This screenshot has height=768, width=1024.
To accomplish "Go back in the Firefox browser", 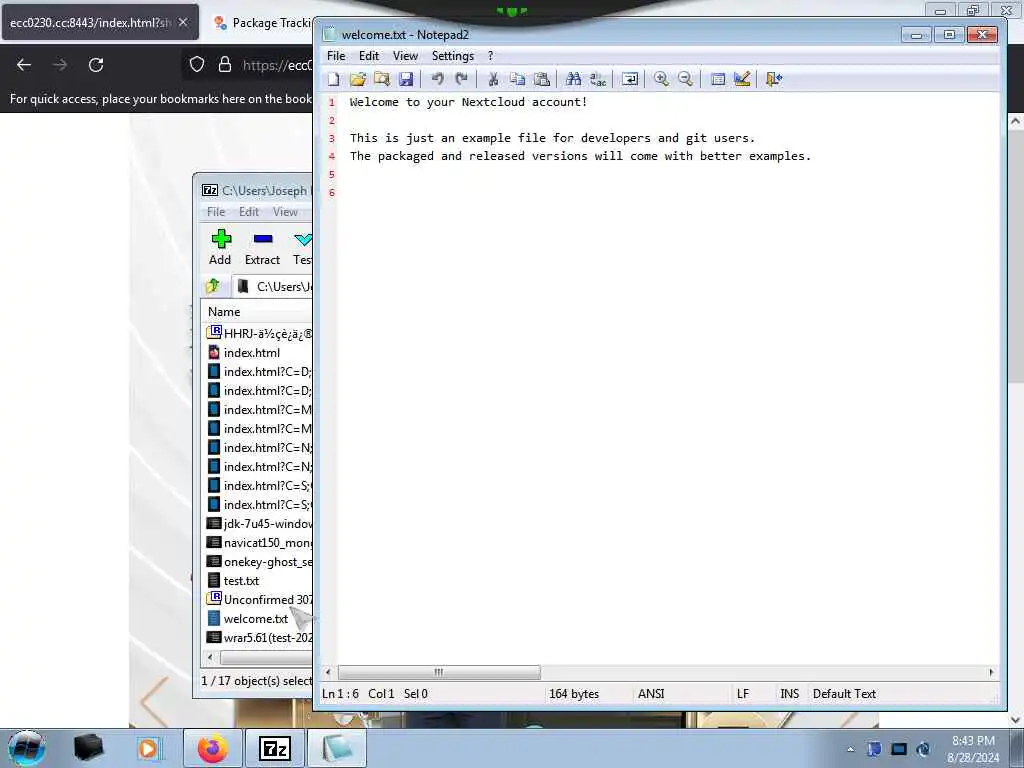I will coord(24,65).
